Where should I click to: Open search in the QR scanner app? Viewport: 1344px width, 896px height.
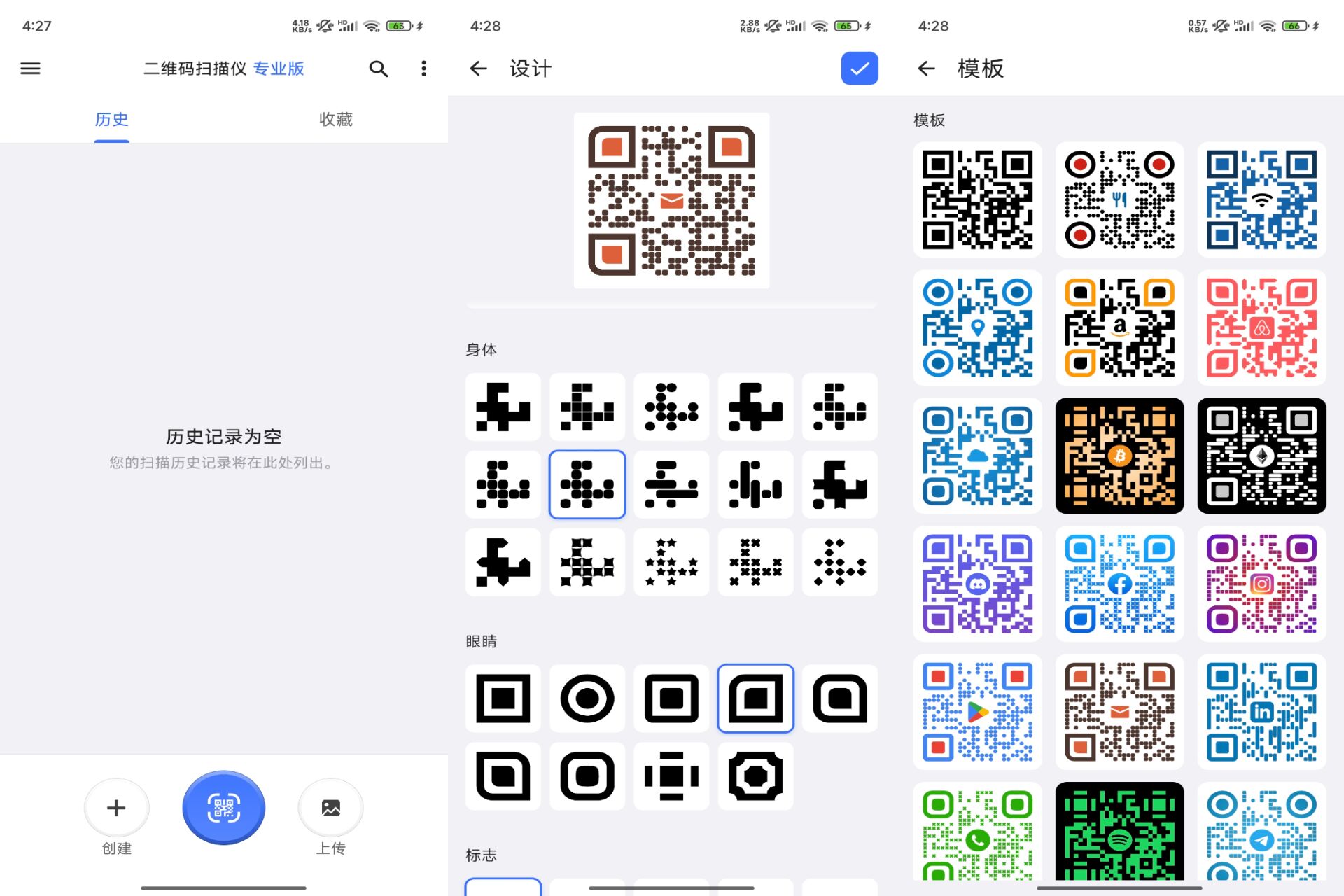[378, 68]
